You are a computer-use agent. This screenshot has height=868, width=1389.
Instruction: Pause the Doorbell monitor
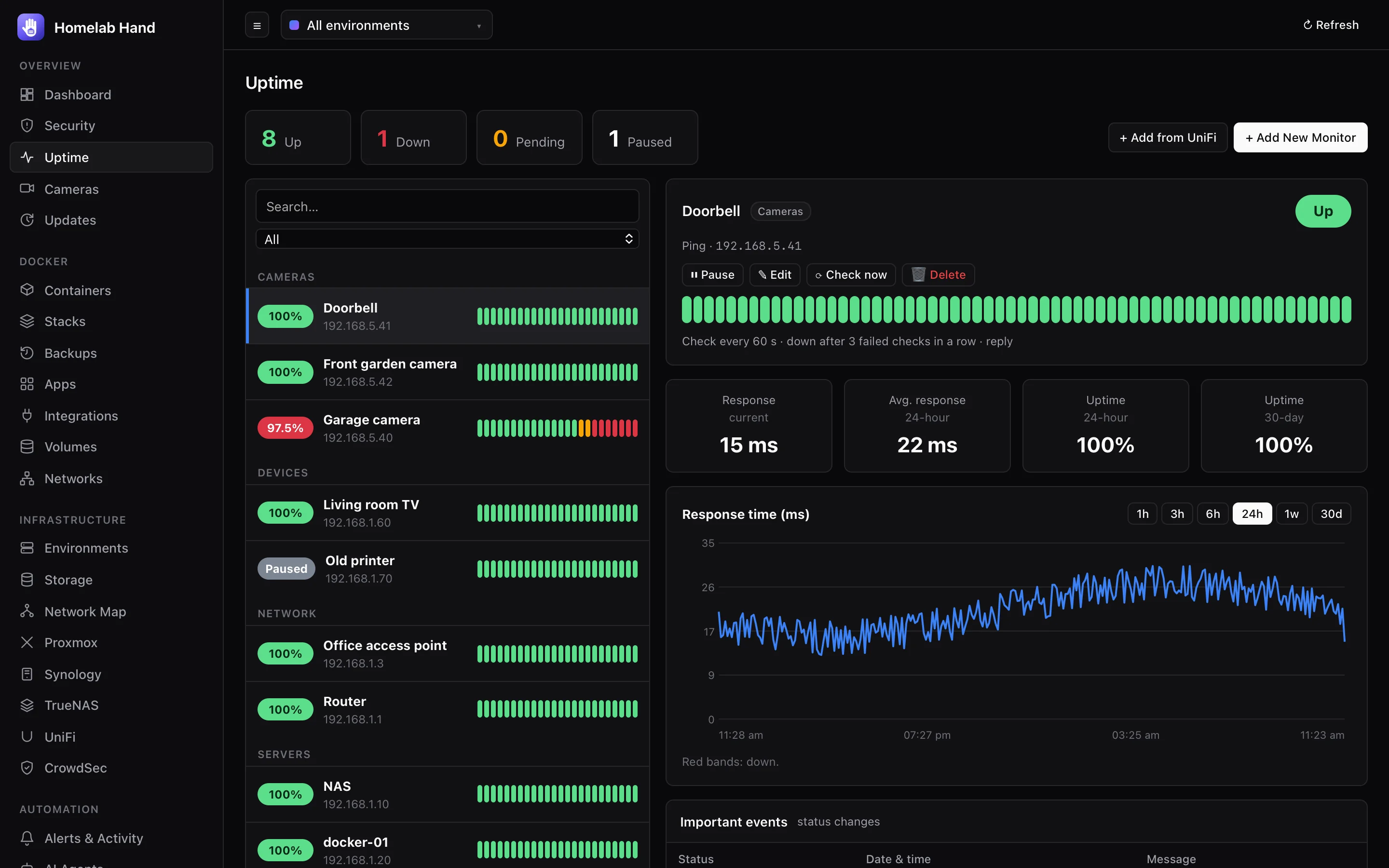[712, 274]
